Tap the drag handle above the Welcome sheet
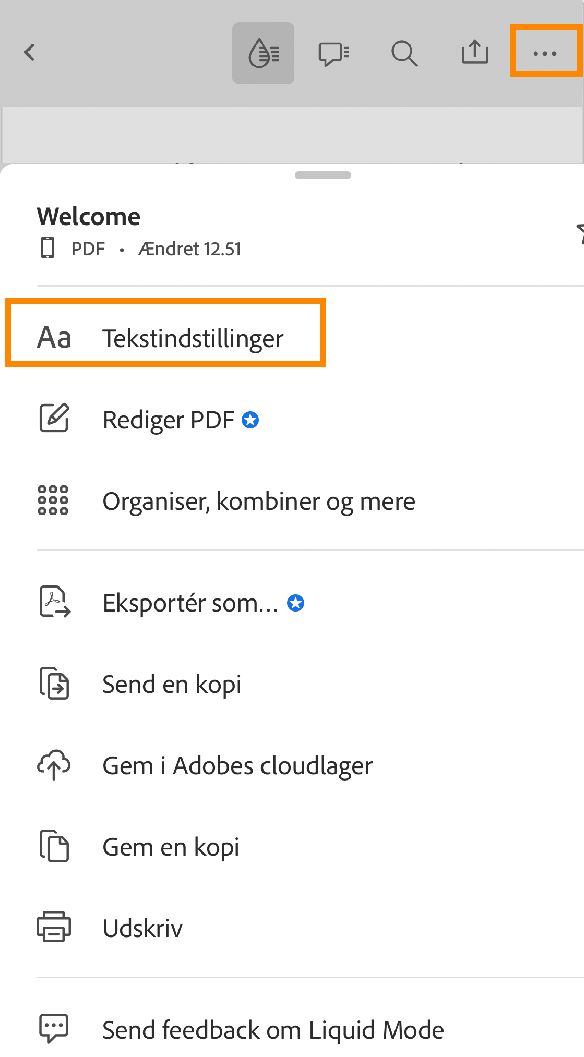This screenshot has height=1057, width=584. pos(322,174)
